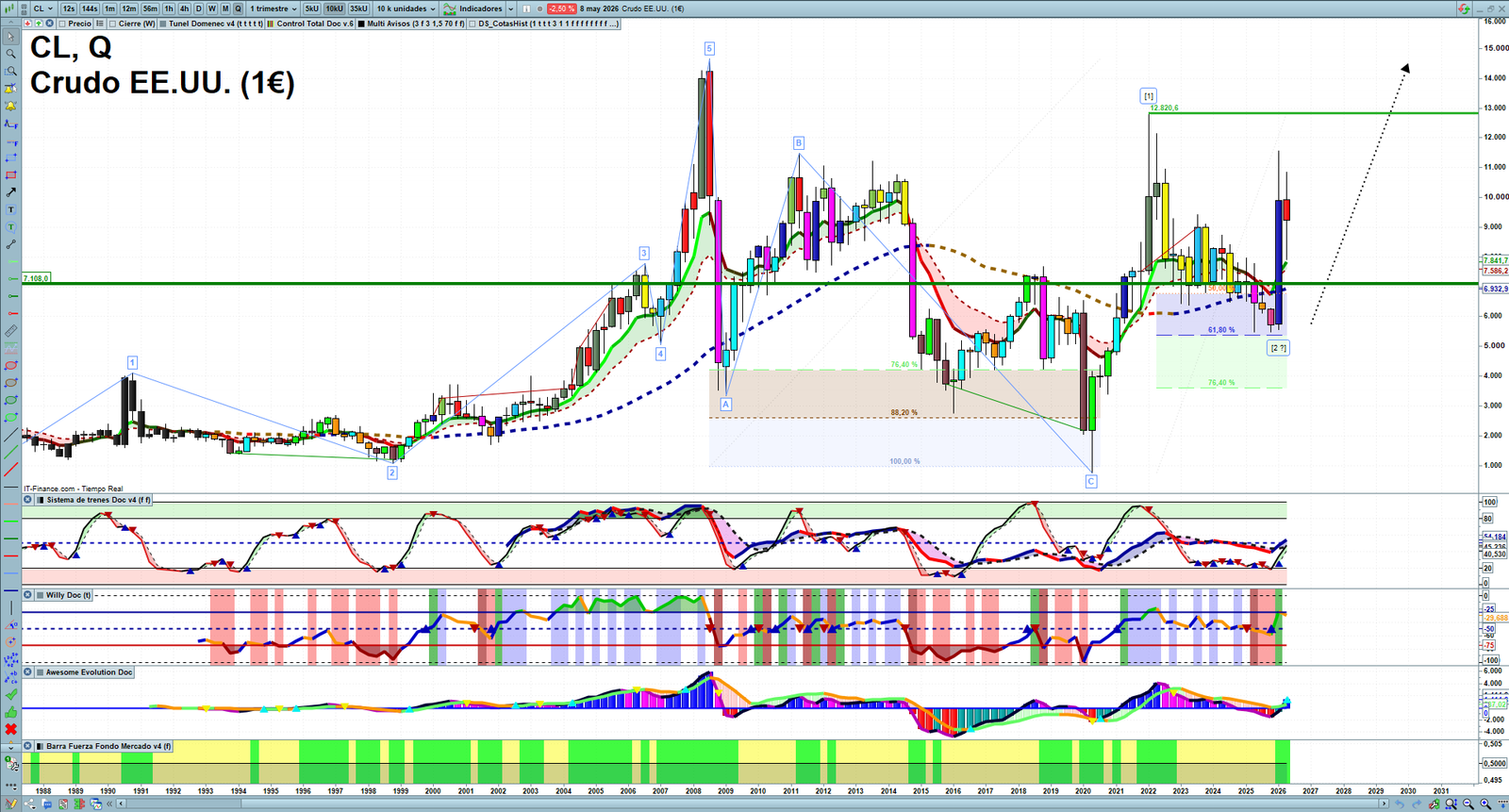This screenshot has width=1509, height=812.
Task: Open the Precio list settings icon
Action: tap(99, 24)
